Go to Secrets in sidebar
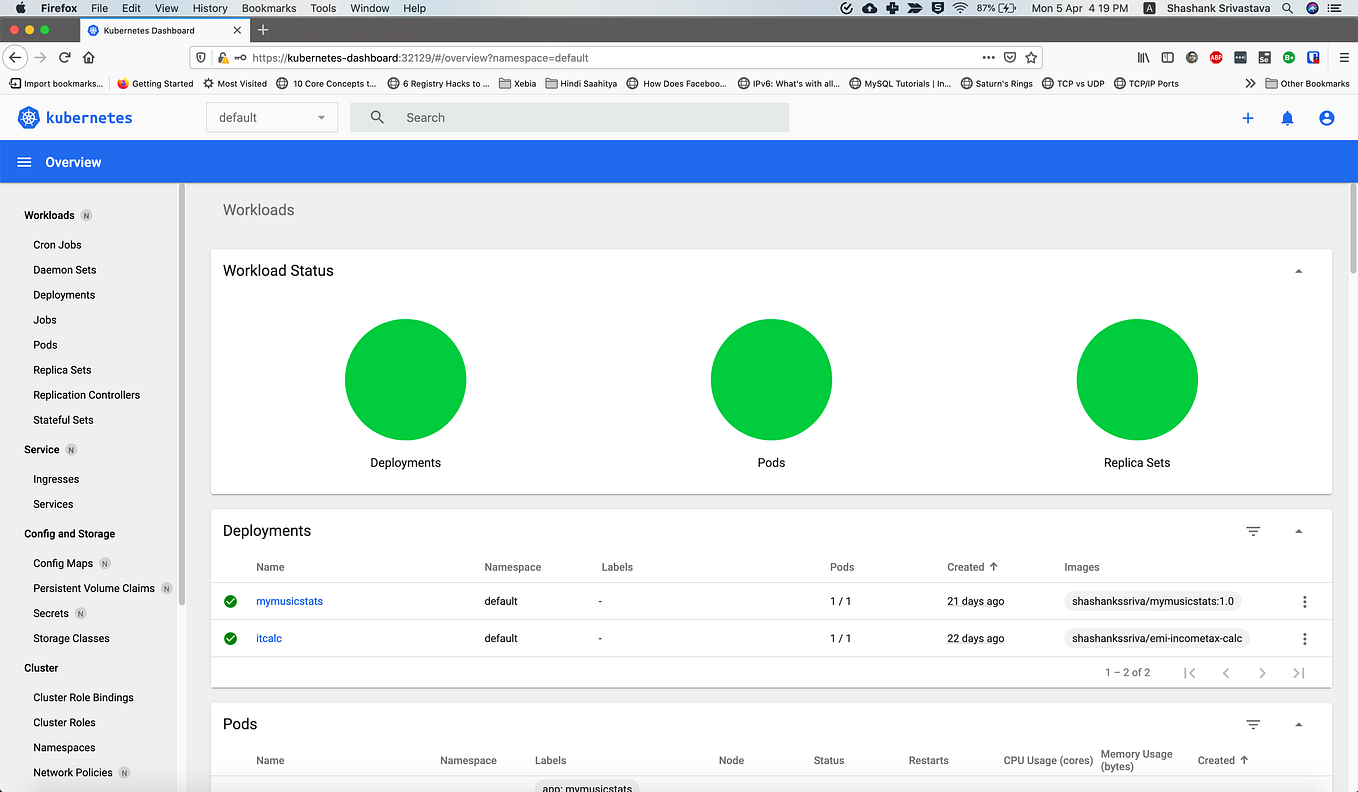1358x792 pixels. [x=51, y=613]
